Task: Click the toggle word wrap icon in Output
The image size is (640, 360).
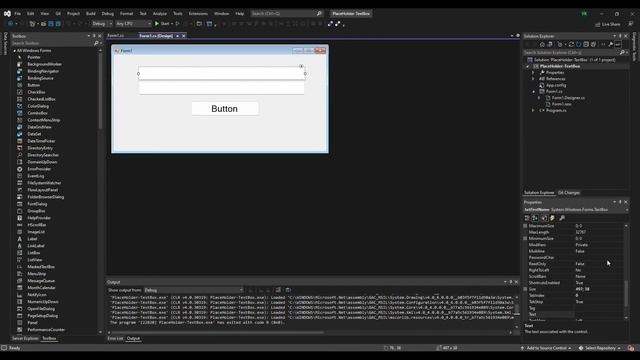Action: 288,290
